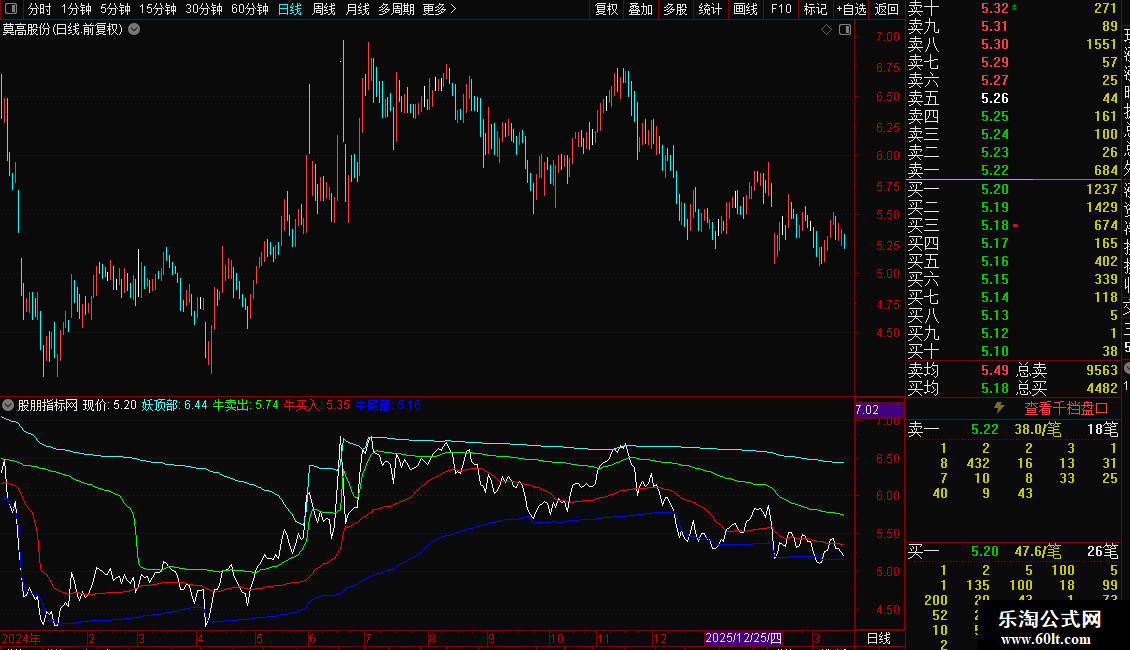This screenshot has width=1130, height=650.
Task: Select the 30分钟 timeframe
Action: [x=204, y=9]
